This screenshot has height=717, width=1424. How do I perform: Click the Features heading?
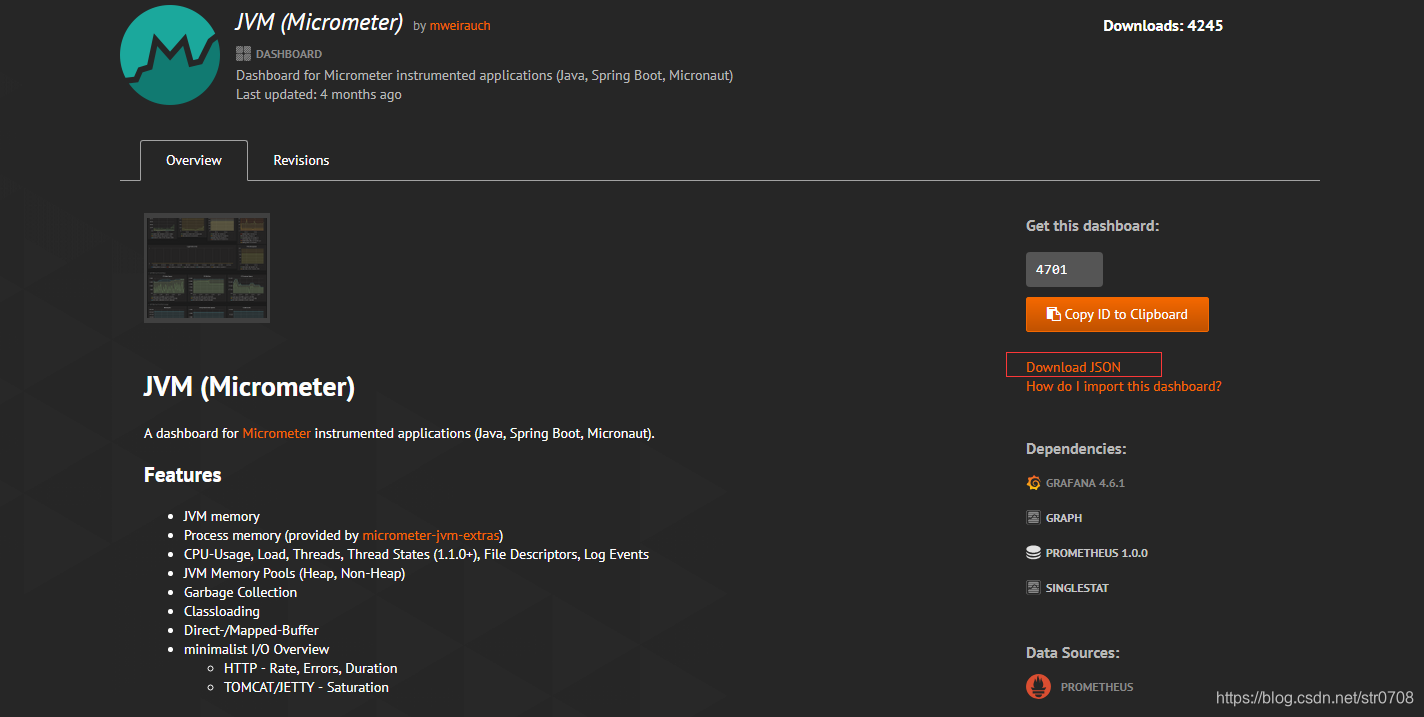coord(183,475)
